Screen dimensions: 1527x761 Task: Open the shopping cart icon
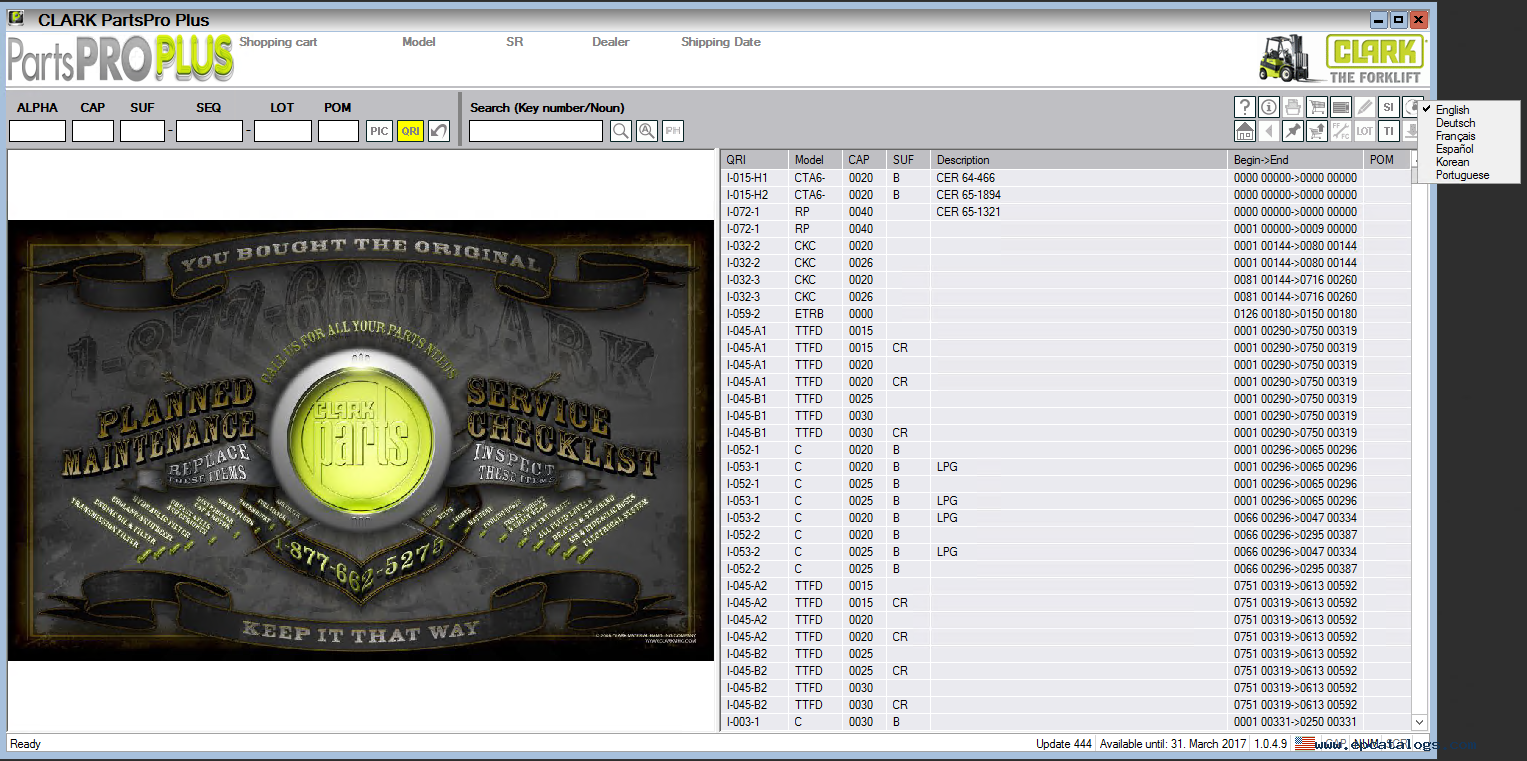coord(1317,107)
